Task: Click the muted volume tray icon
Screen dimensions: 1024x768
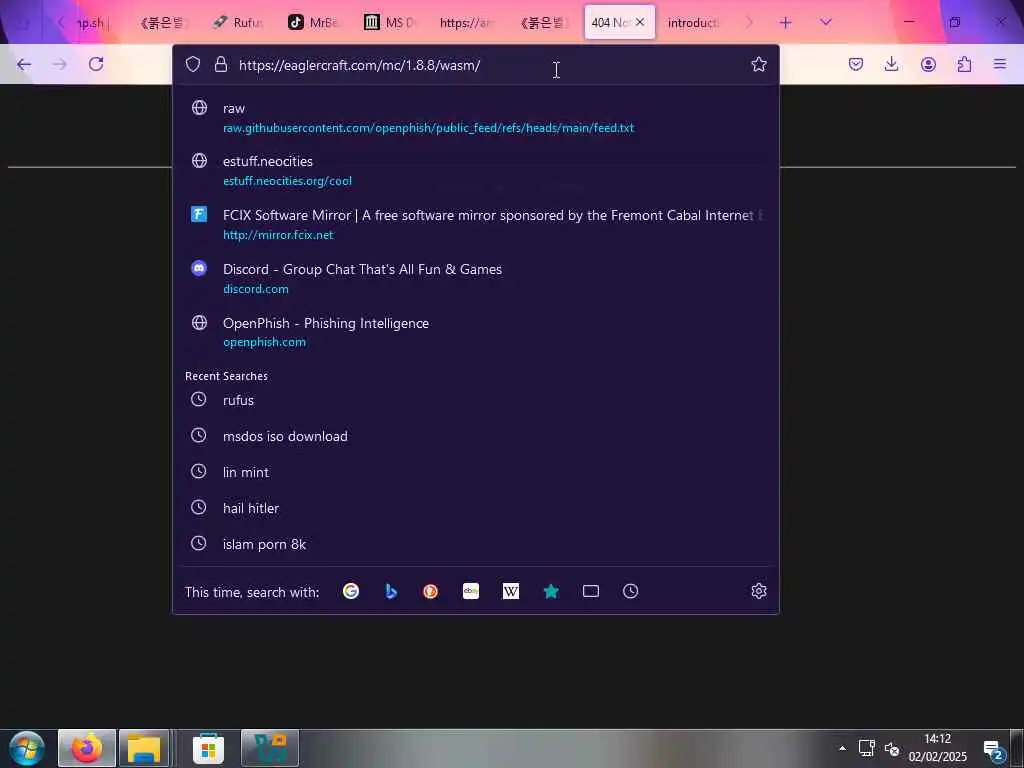Action: click(x=891, y=748)
